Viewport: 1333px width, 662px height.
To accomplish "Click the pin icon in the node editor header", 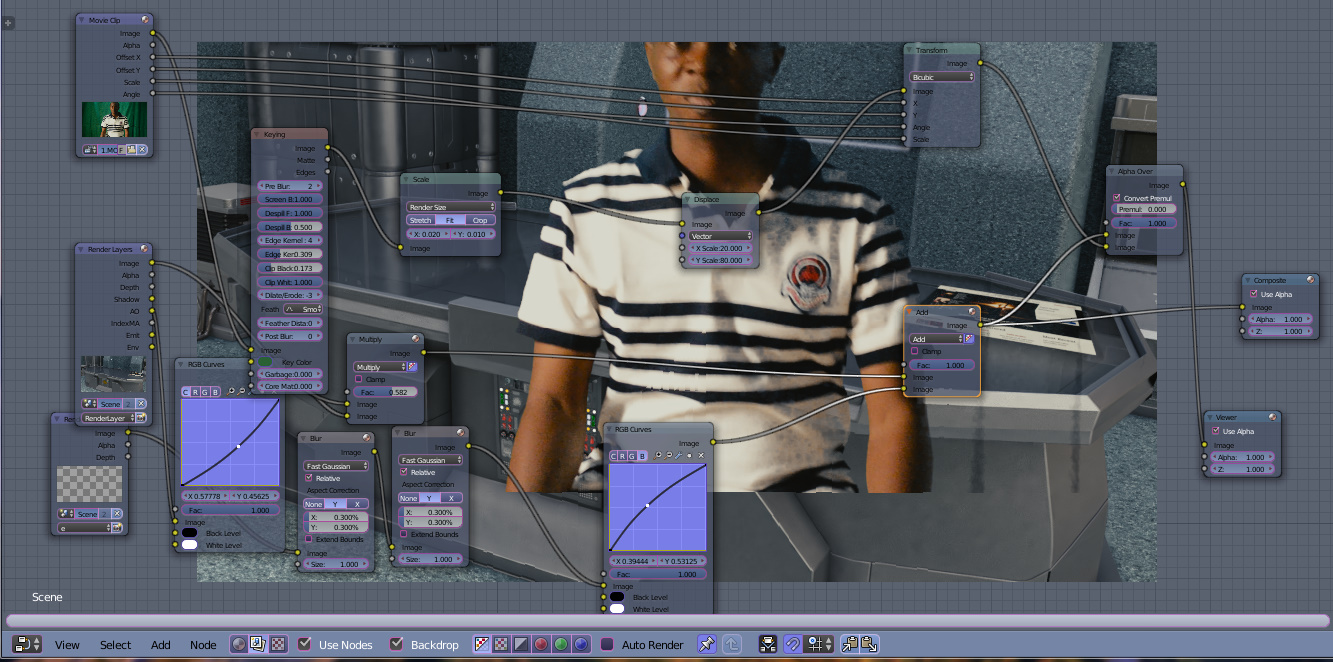I will [x=706, y=644].
